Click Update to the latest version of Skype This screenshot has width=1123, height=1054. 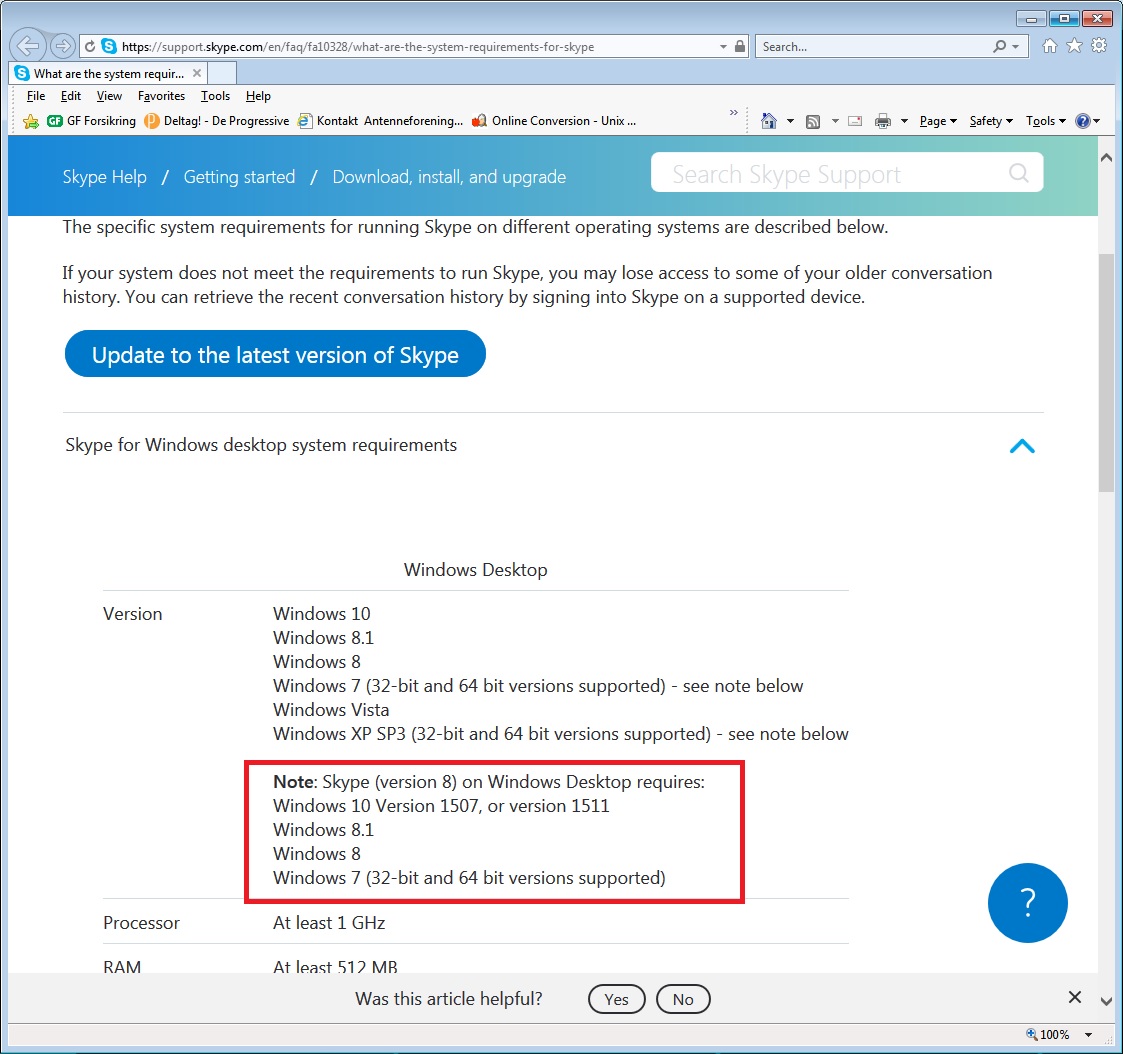coord(275,354)
